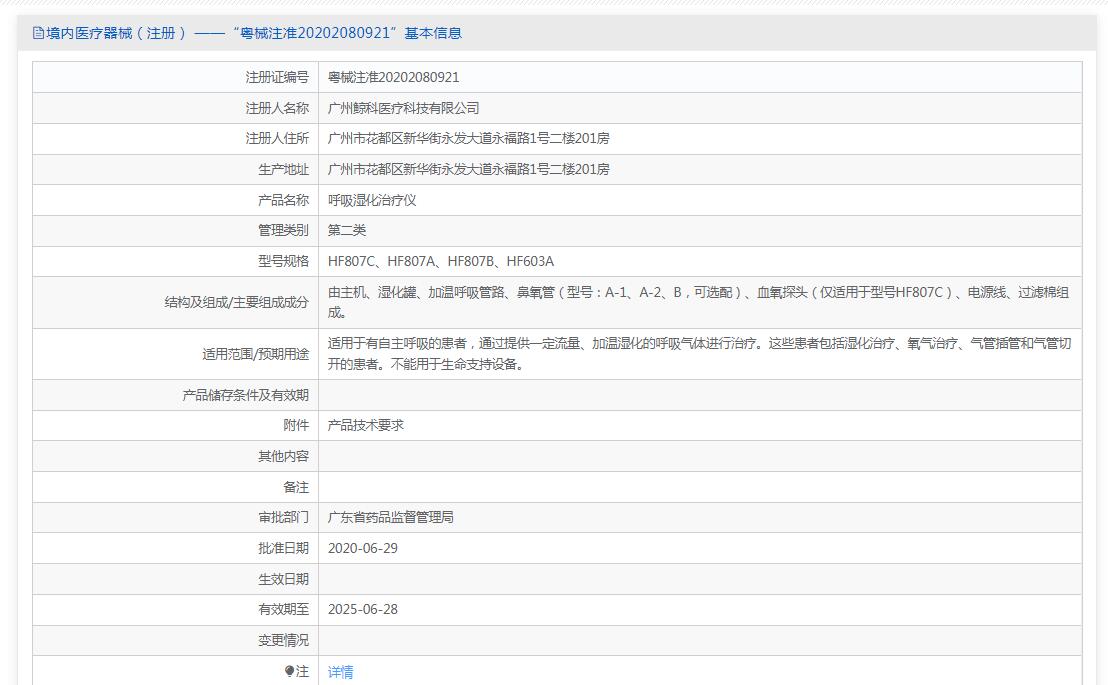Select the address value in 生产地址 row
Screen dimensions: 1108x685
click(468, 170)
